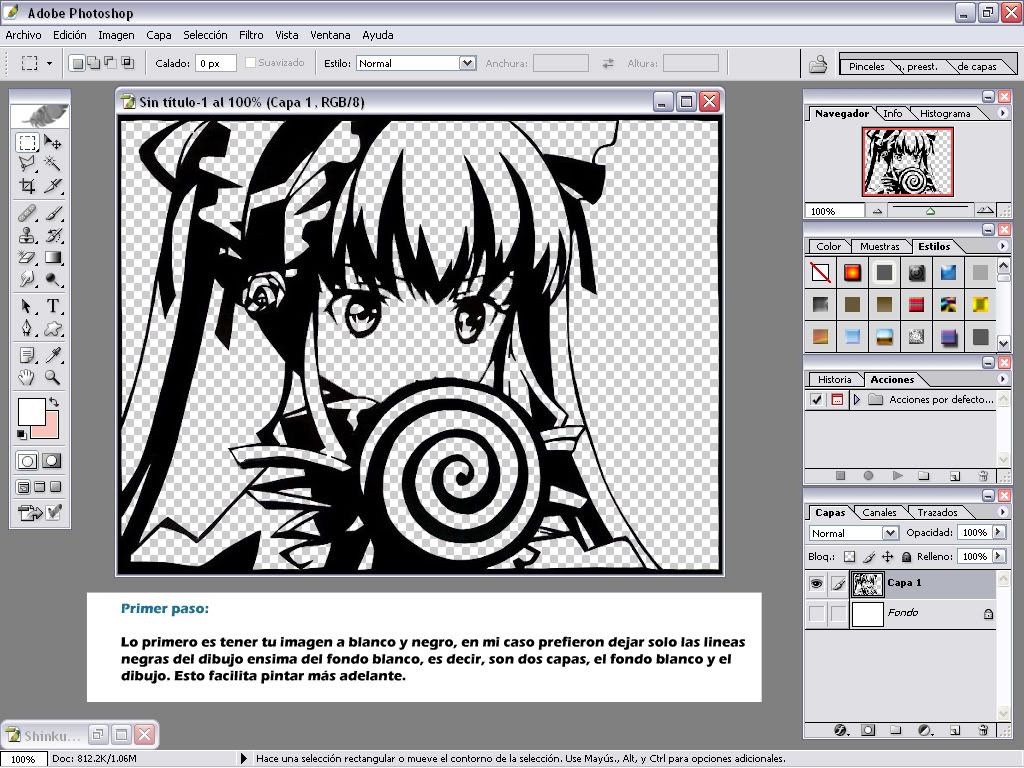Select the Brush tool
The image size is (1024, 768).
click(53, 213)
